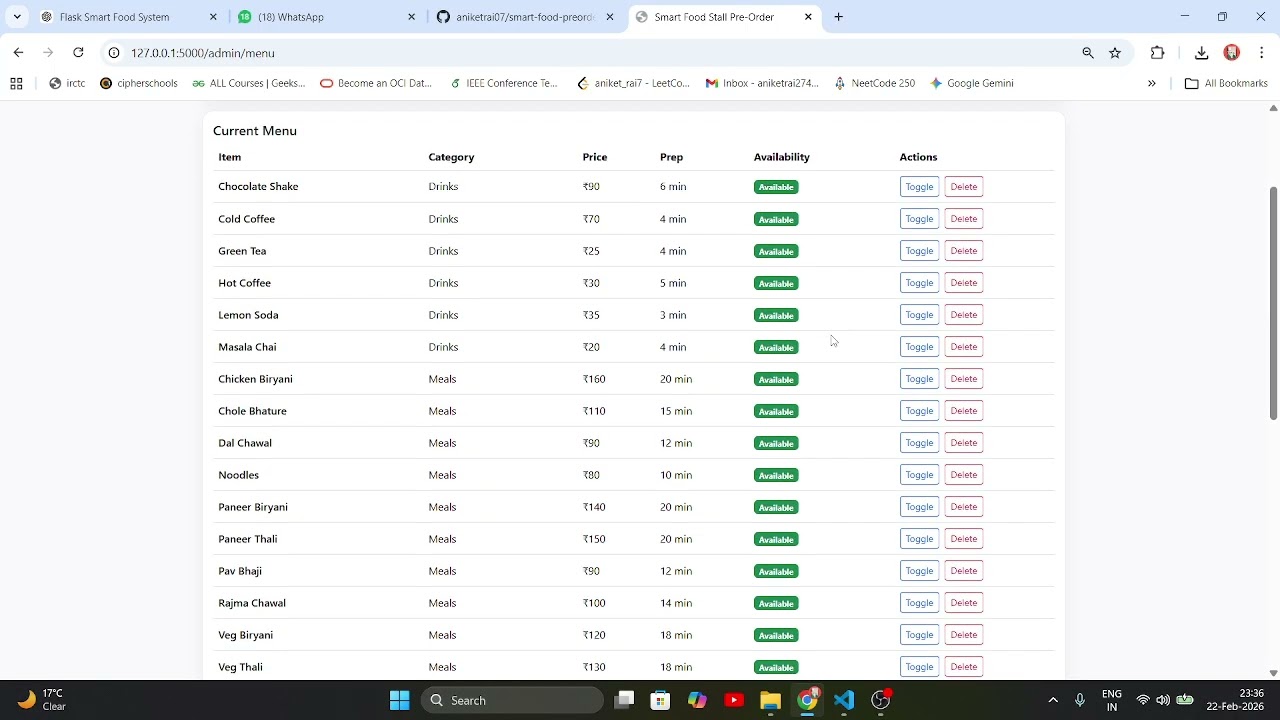
Task: View site information icon in address bar
Action: 115,53
